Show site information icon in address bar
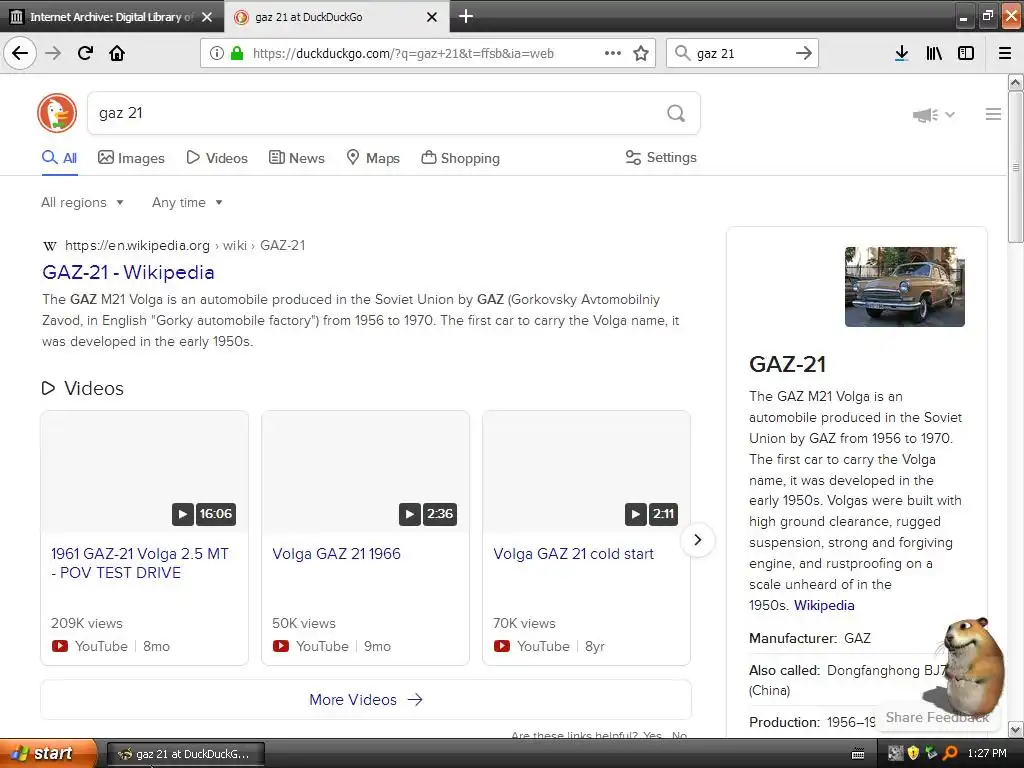1024x768 pixels. 217,54
